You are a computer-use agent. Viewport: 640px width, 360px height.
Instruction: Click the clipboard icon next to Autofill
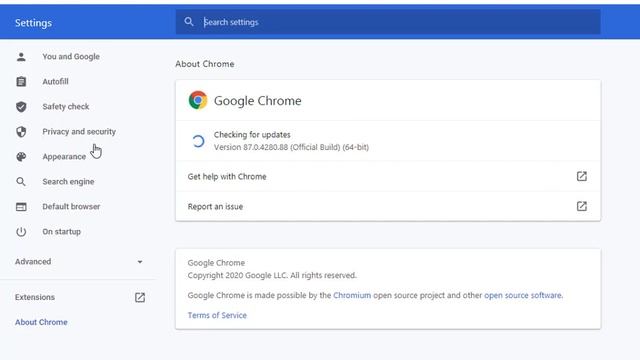click(21, 82)
